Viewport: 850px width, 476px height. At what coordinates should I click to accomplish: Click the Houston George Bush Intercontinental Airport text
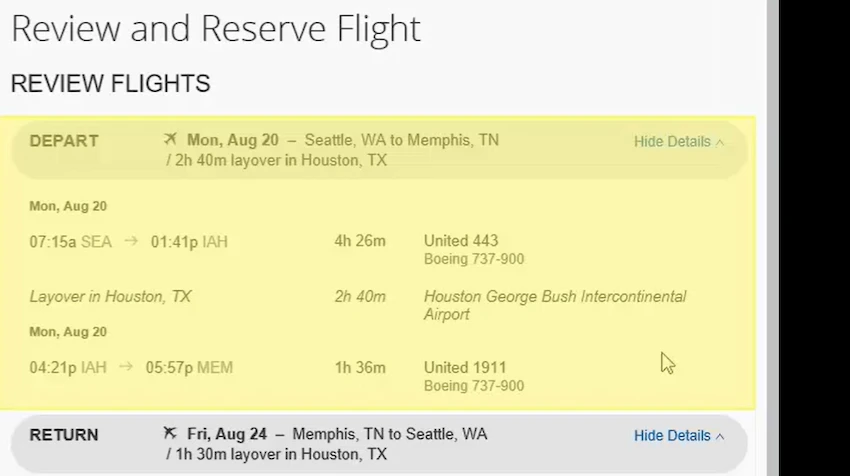point(555,305)
